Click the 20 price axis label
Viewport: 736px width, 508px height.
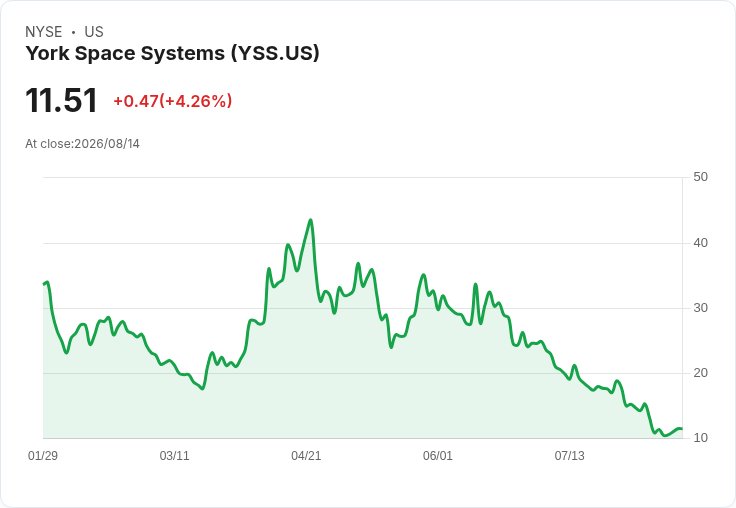pos(700,373)
